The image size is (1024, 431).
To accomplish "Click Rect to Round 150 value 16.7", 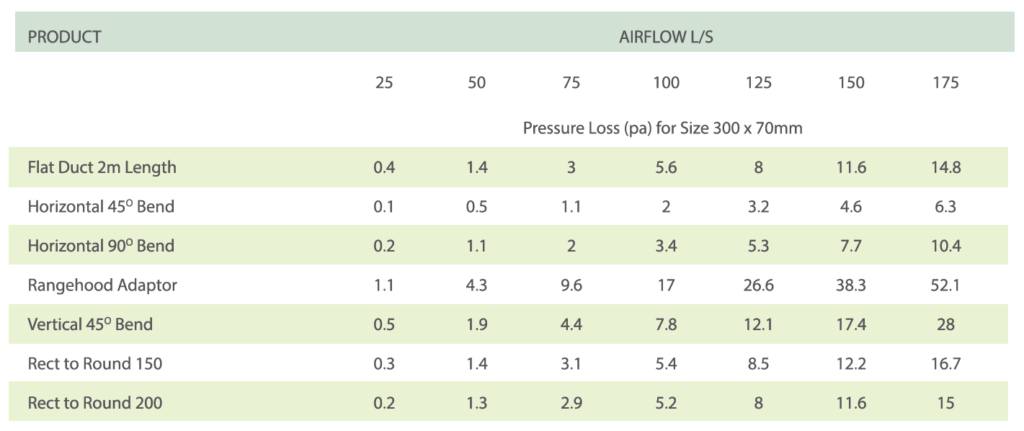I will click(x=946, y=364).
